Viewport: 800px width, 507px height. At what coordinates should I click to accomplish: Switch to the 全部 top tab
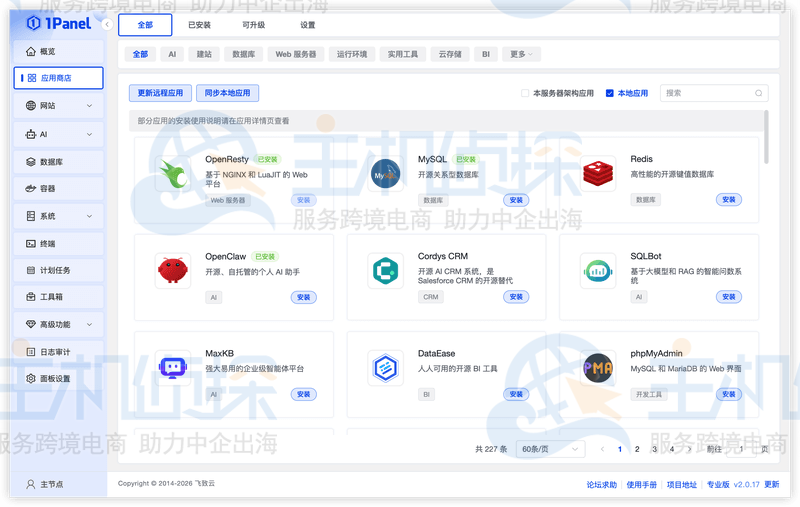145,24
